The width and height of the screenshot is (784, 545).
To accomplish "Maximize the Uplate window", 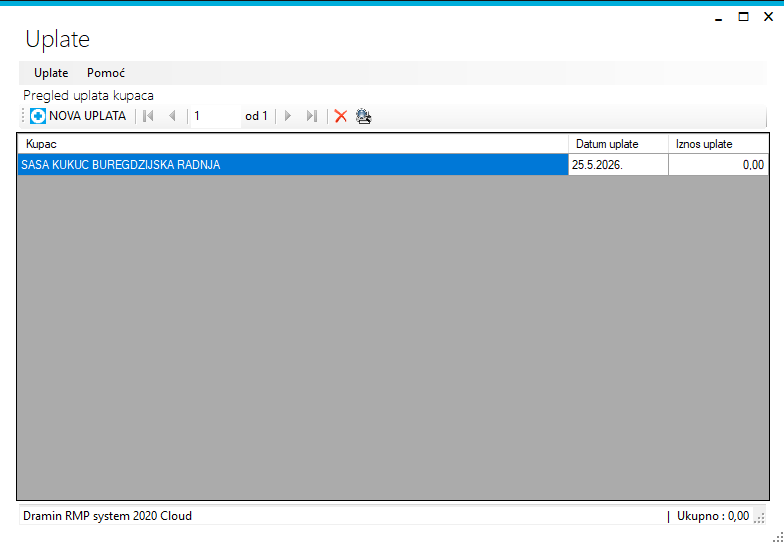I will [x=744, y=17].
